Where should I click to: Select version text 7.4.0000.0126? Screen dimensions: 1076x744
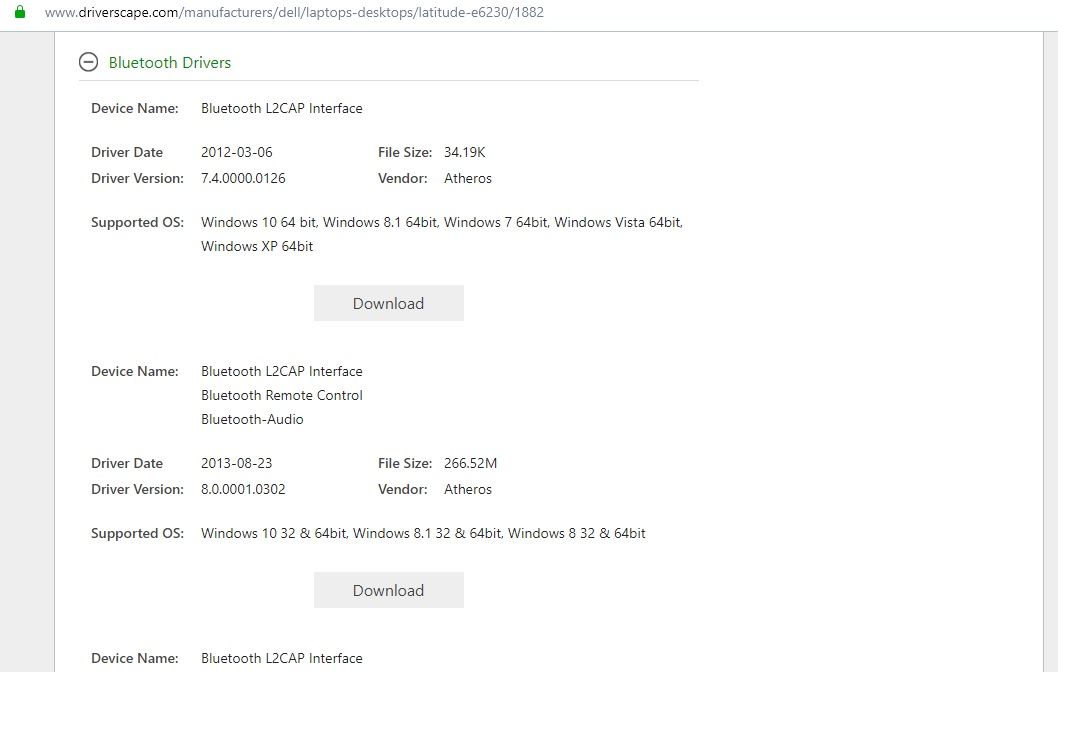243,178
